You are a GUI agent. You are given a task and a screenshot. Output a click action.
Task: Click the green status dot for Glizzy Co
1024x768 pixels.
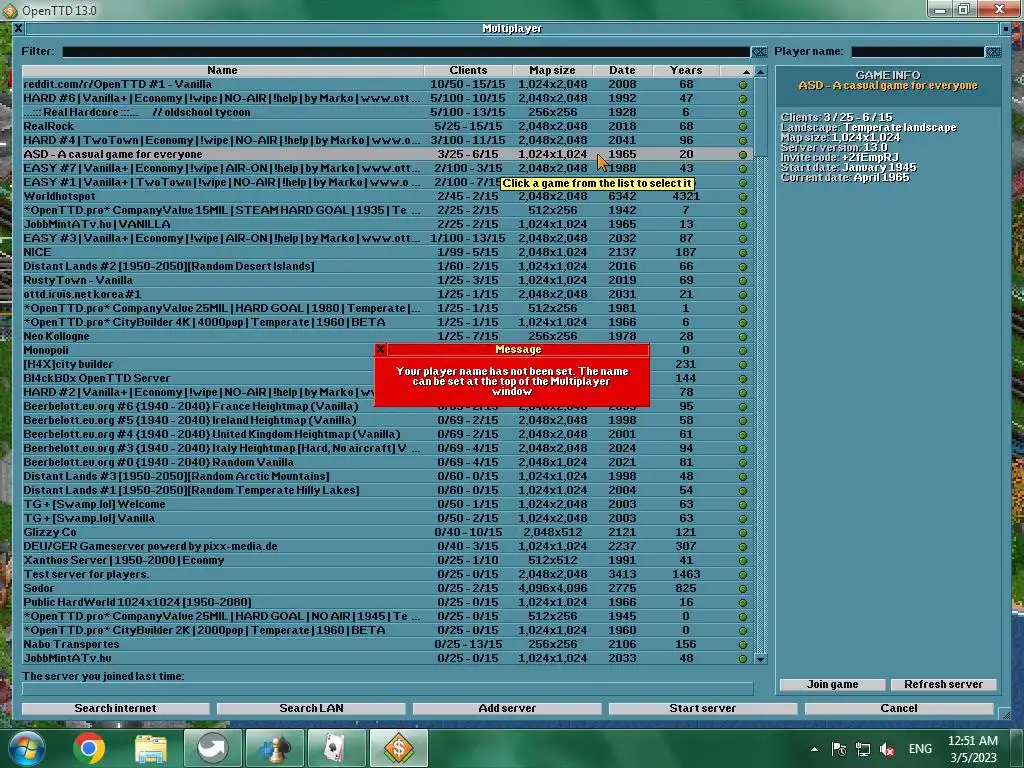(743, 533)
